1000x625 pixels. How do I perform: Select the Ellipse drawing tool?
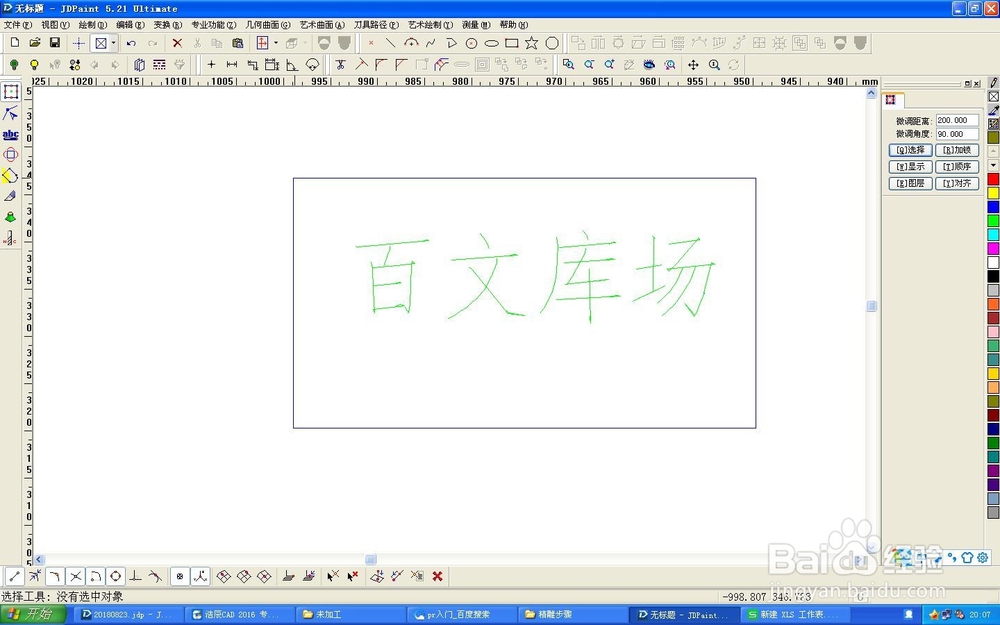pos(491,43)
